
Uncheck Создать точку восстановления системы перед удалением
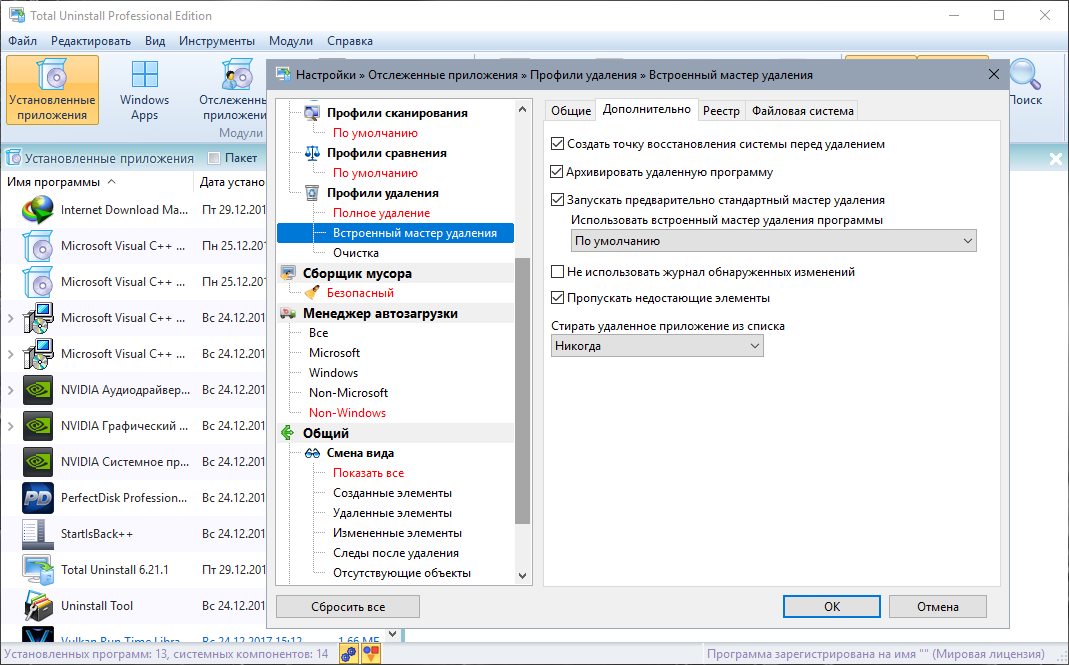(x=557, y=144)
